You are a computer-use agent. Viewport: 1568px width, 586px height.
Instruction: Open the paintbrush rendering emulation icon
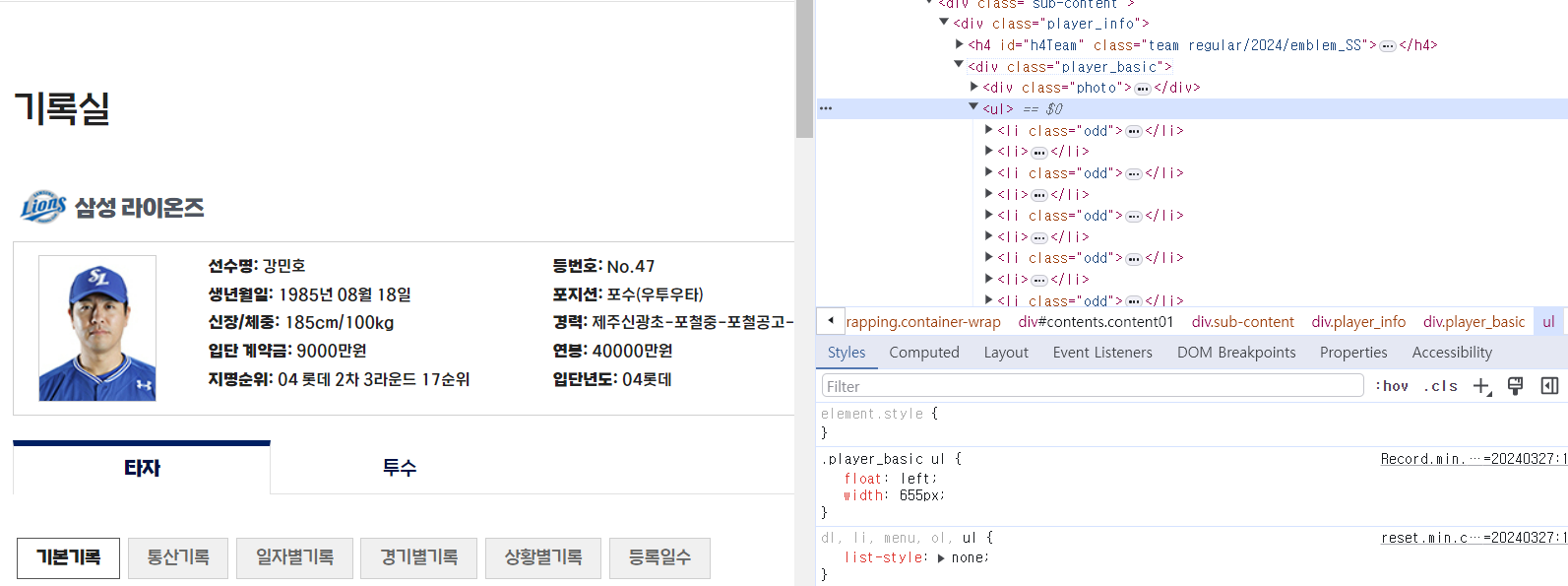(x=1516, y=386)
